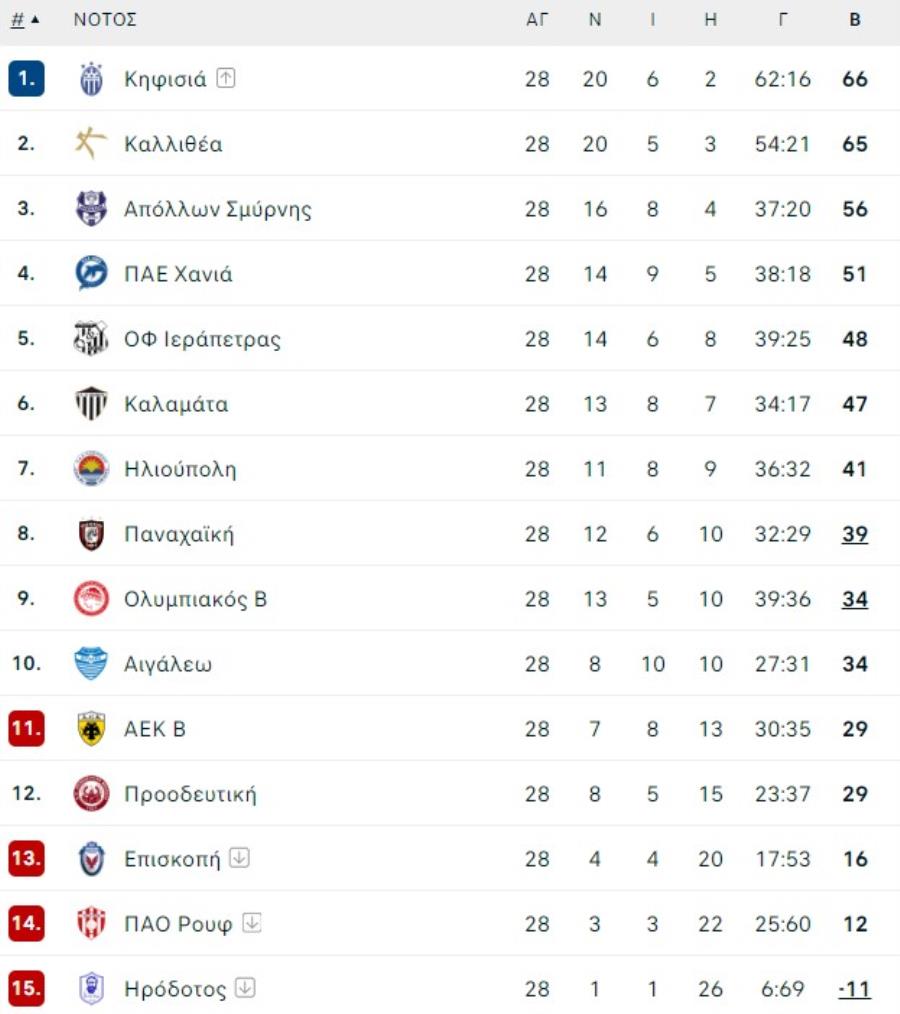Click the relegation arrow icon beside Επισκοπή
The width and height of the screenshot is (900, 1014).
[x=239, y=858]
